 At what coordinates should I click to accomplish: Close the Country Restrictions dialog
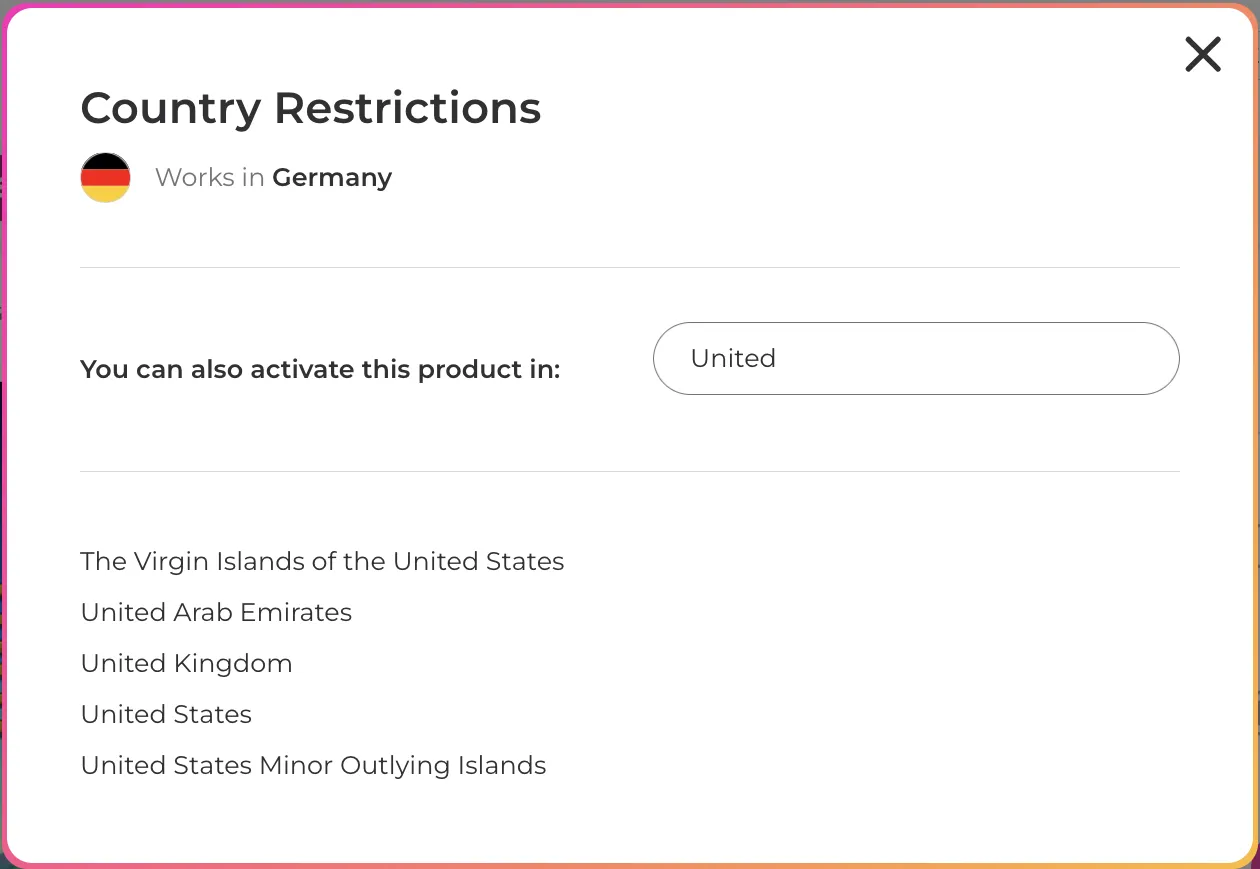pos(1203,54)
